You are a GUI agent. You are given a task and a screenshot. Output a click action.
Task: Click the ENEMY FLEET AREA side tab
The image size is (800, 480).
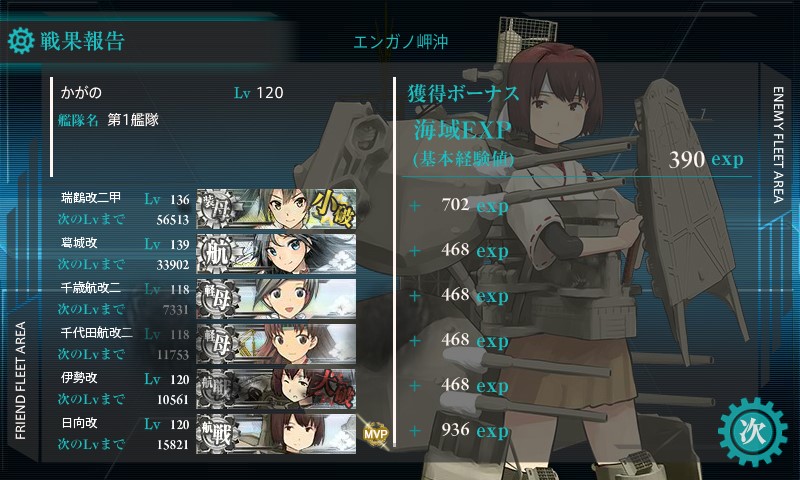point(778,145)
